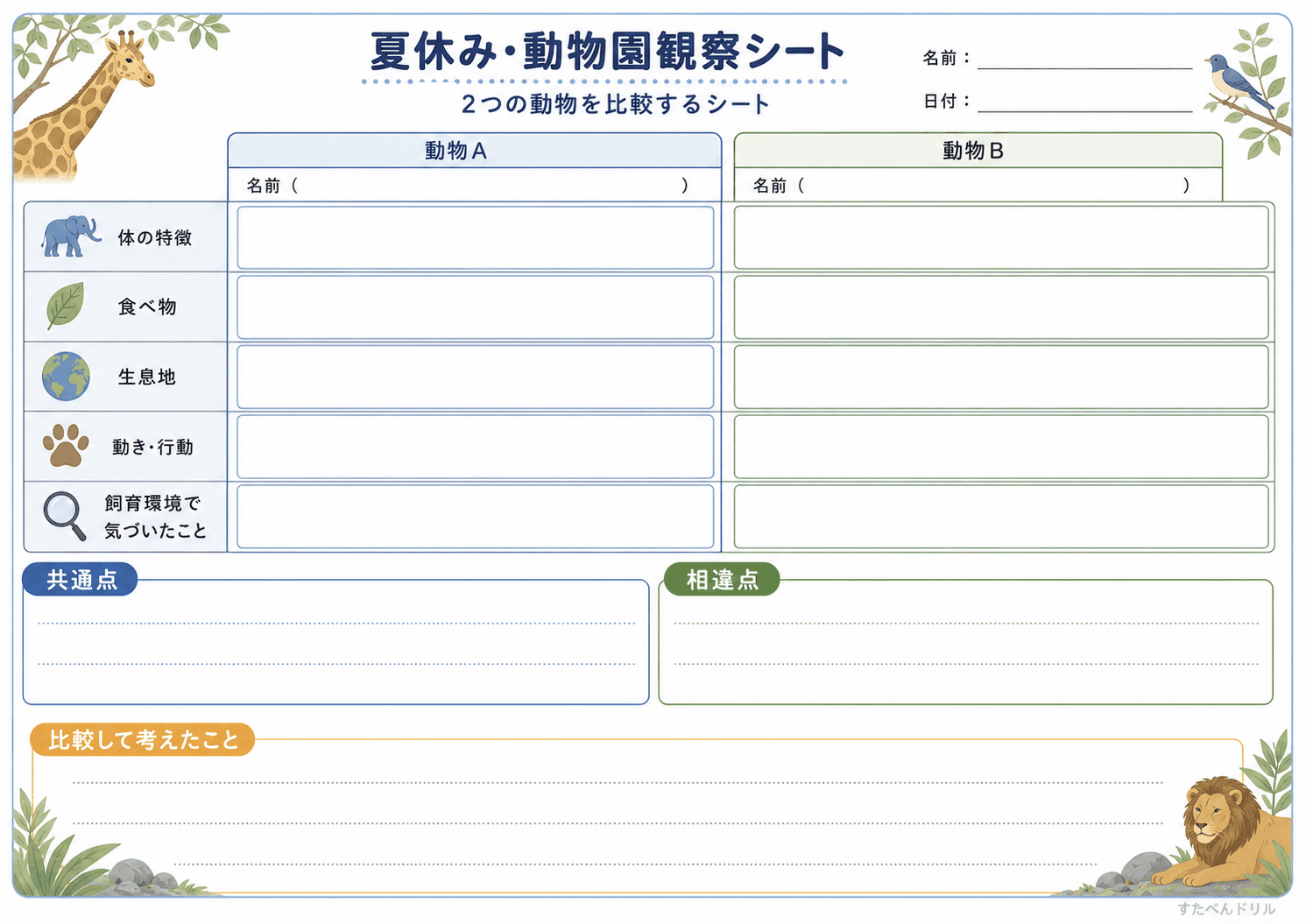The width and height of the screenshot is (1306, 924).
Task: Click the earth globe icon
Action: (x=66, y=377)
